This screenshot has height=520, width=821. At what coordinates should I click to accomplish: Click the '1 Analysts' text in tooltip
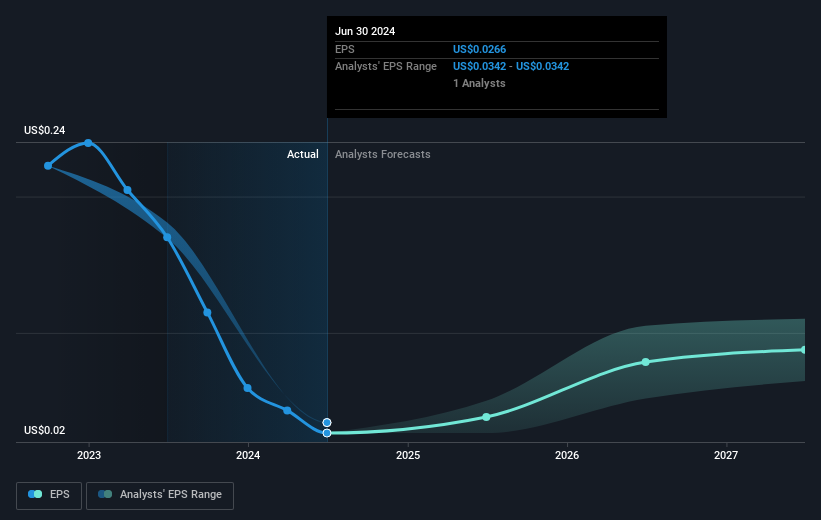coord(479,83)
